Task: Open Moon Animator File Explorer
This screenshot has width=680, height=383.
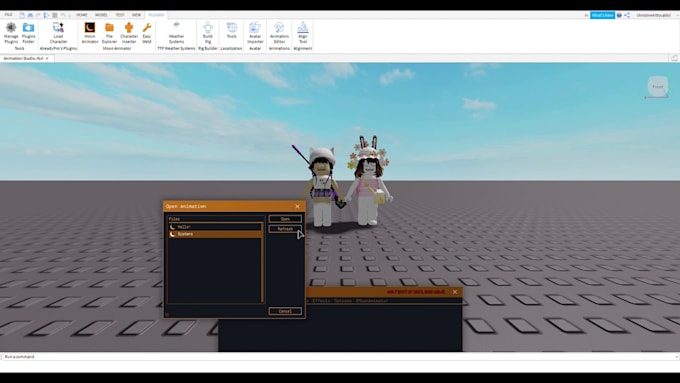Action: (x=109, y=33)
